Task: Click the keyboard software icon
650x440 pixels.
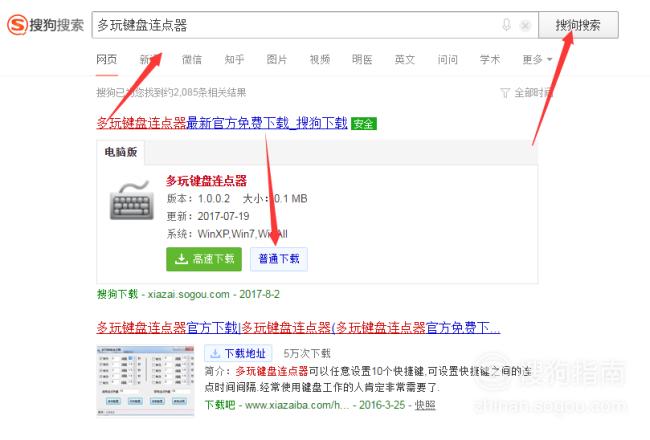Action: coord(131,201)
